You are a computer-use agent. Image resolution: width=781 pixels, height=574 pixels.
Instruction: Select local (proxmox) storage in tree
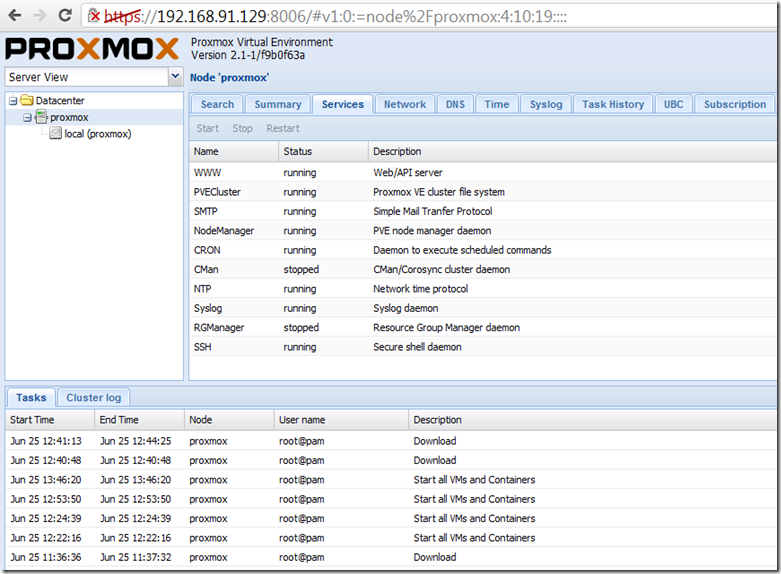(x=98, y=134)
